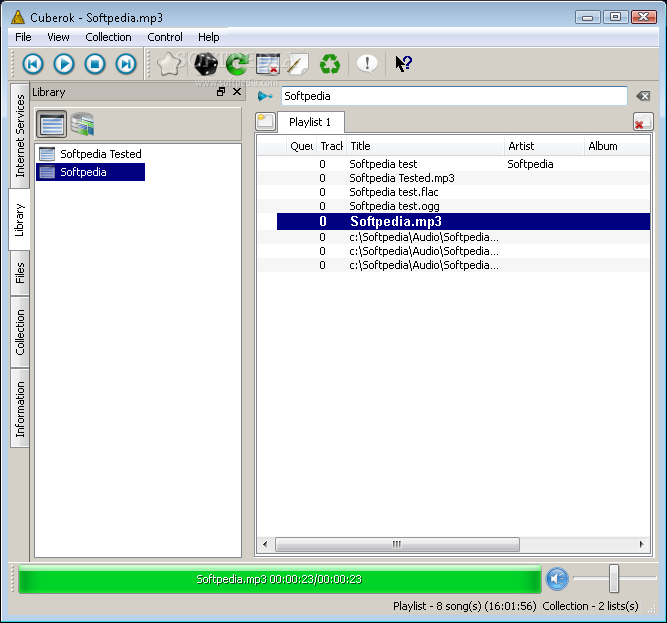Float the Library dock panel
Image resolution: width=667 pixels, height=623 pixels.
(221, 92)
